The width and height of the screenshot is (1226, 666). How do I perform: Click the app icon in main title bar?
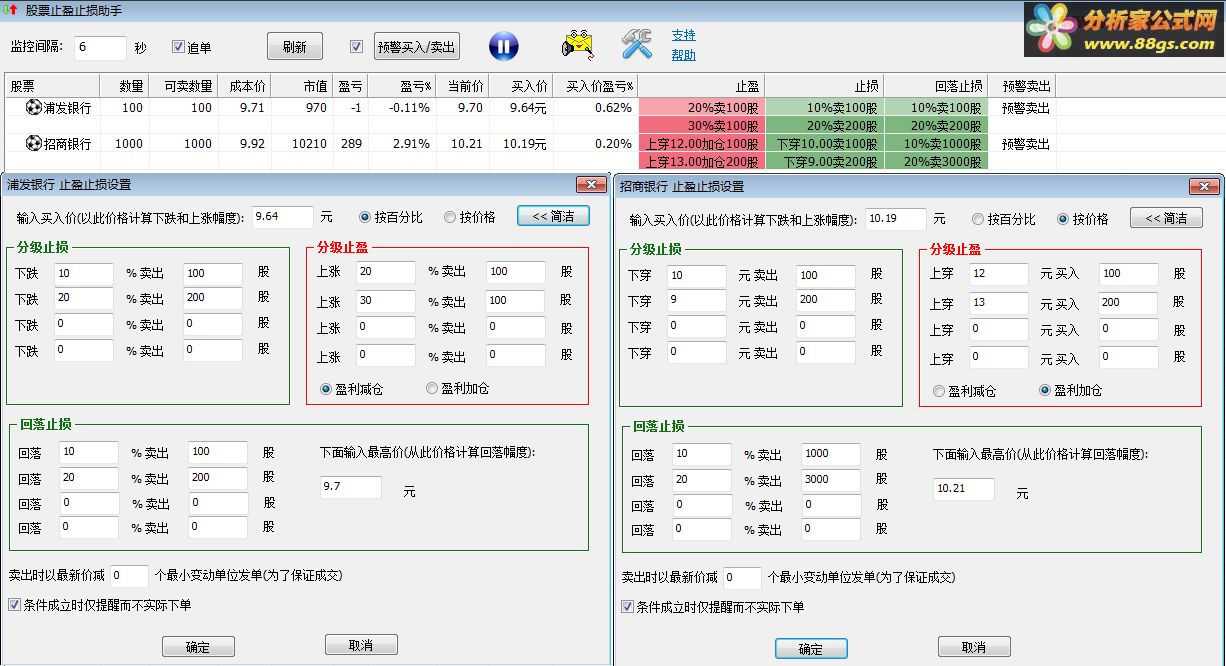11,11
